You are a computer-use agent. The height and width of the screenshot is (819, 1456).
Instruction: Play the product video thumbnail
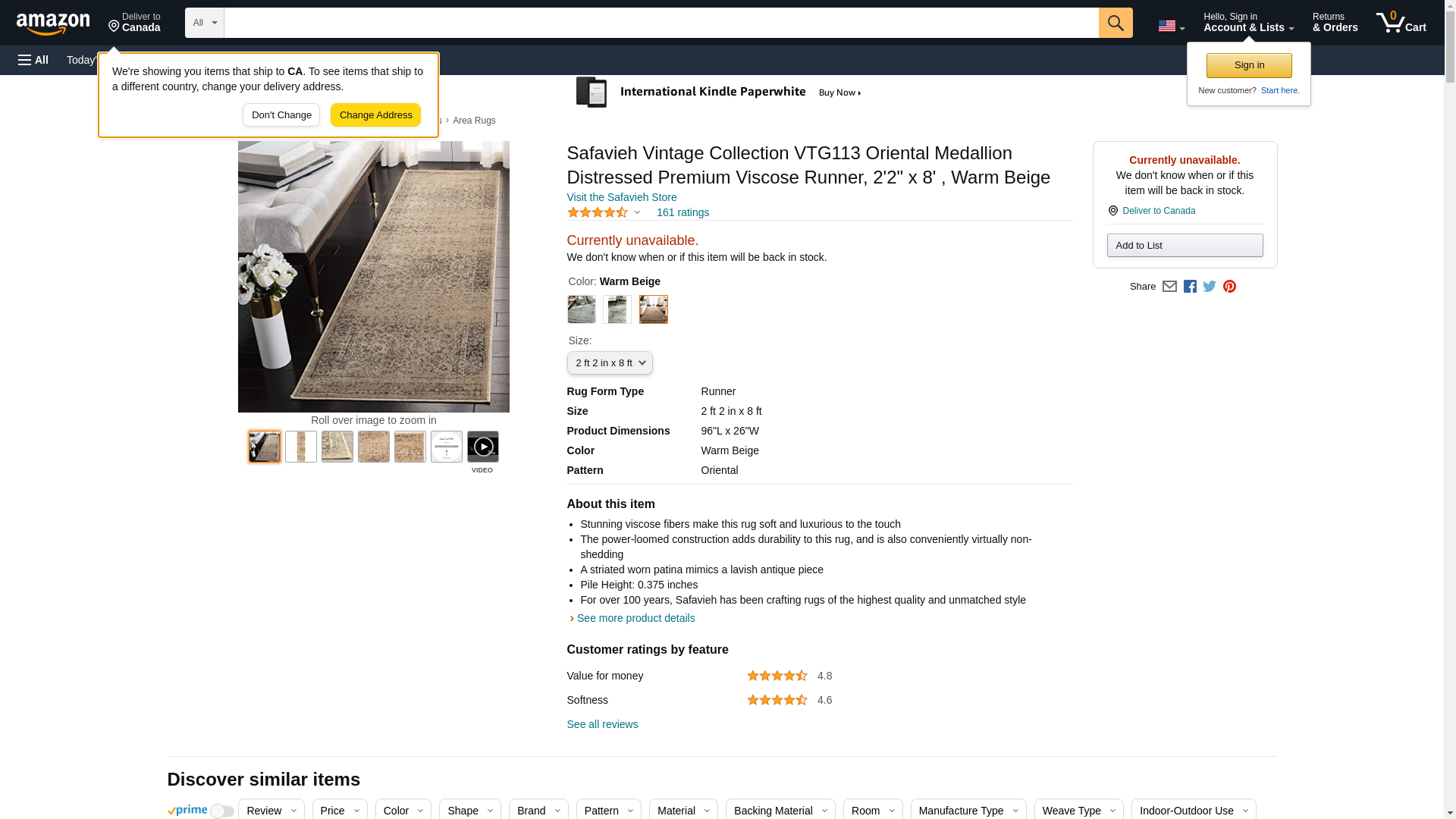click(482, 447)
